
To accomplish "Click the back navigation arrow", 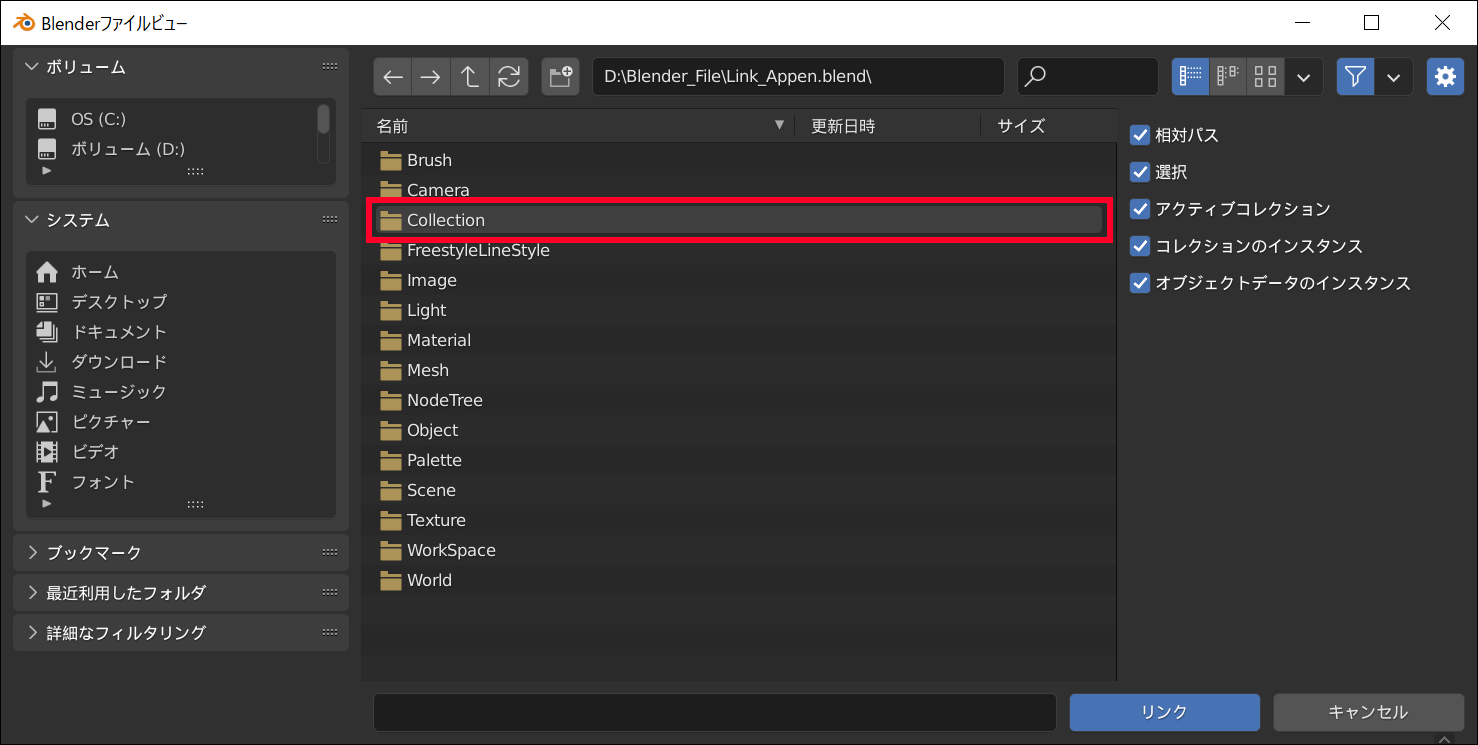I will pyautogui.click(x=393, y=77).
